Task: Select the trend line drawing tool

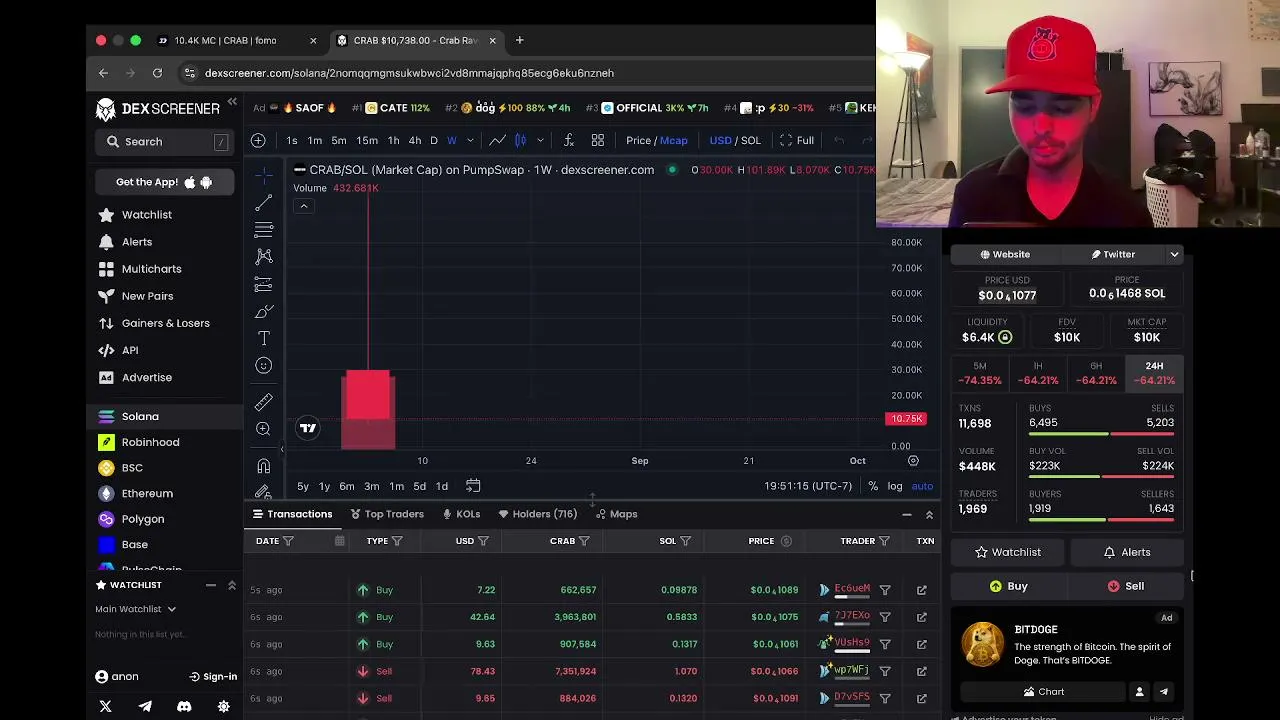Action: pyautogui.click(x=264, y=203)
